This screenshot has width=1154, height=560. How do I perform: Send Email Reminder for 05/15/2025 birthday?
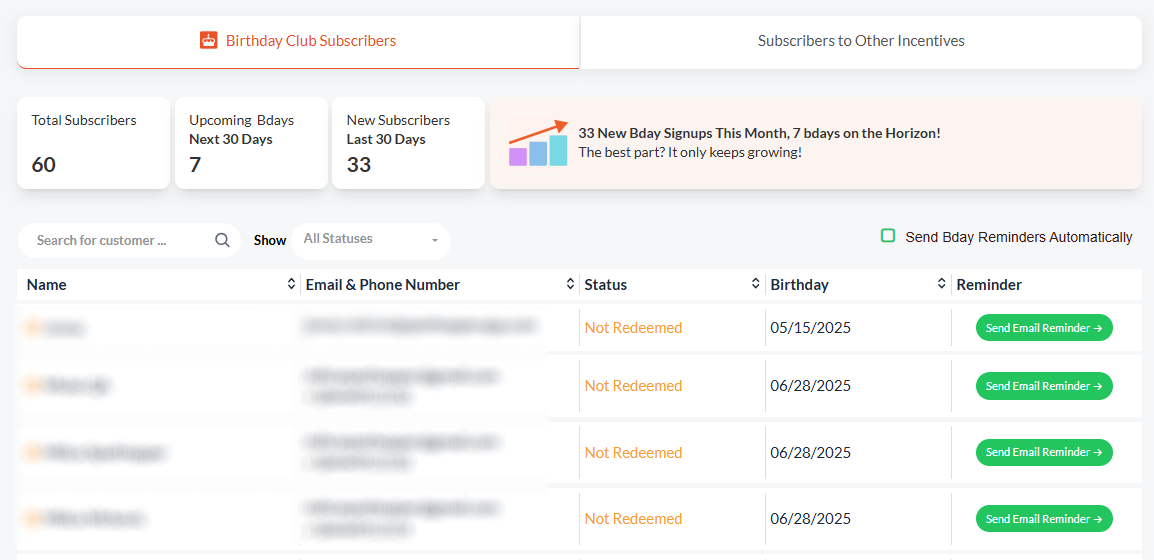coord(1044,327)
